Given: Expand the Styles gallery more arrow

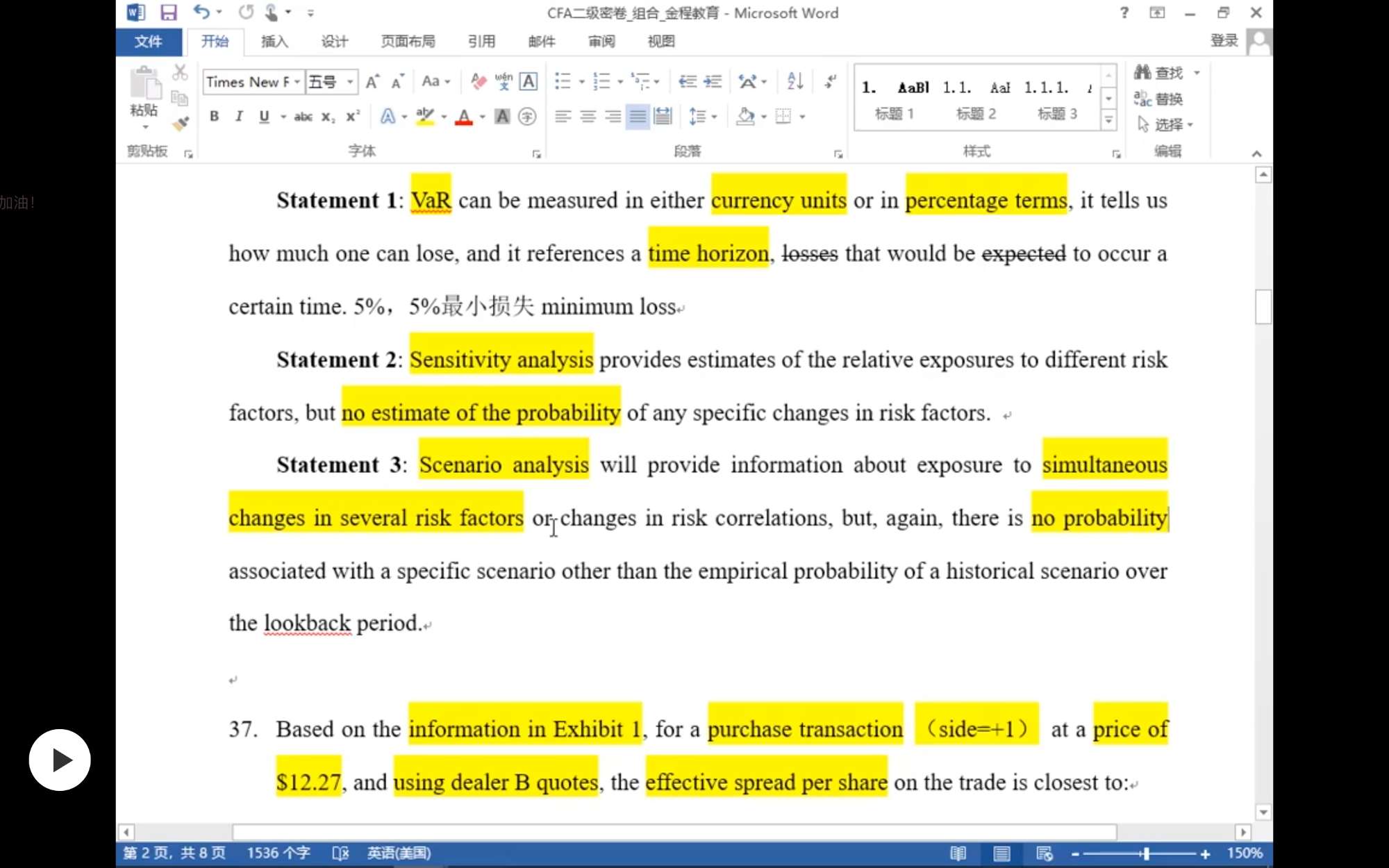Looking at the screenshot, I should point(1108,121).
